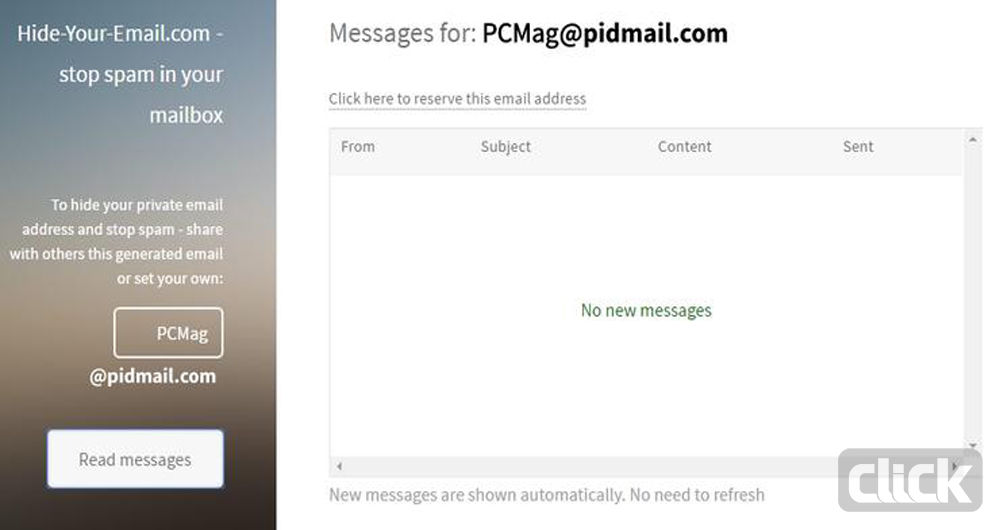Viewport: 1000px width, 530px height.
Task: Click the Sent column header
Action: [x=858, y=147]
